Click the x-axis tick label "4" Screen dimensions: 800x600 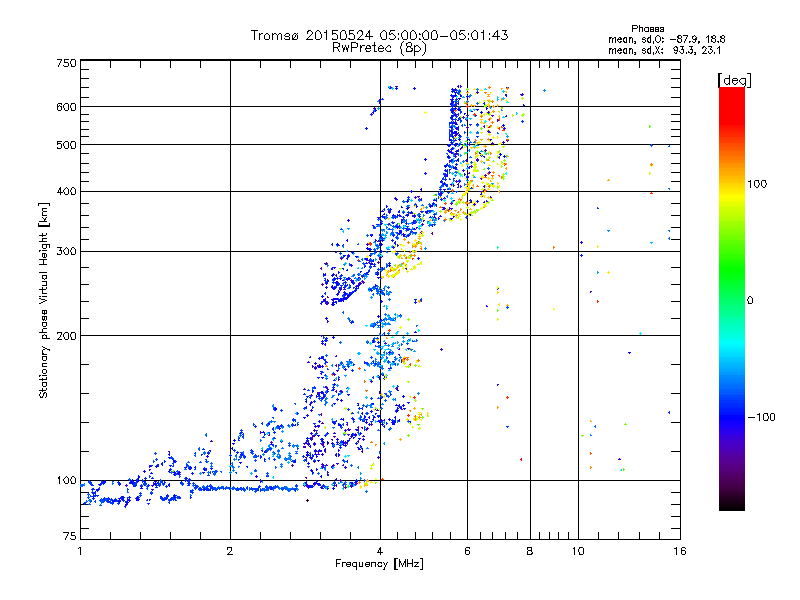(380, 551)
